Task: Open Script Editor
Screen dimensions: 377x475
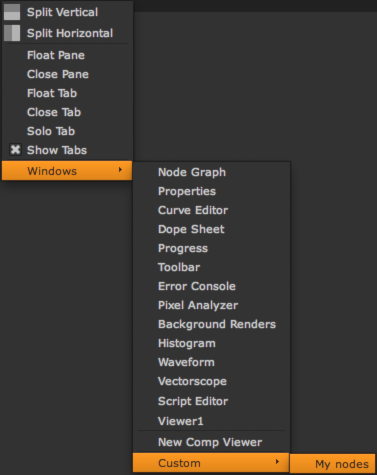Action: pos(193,401)
